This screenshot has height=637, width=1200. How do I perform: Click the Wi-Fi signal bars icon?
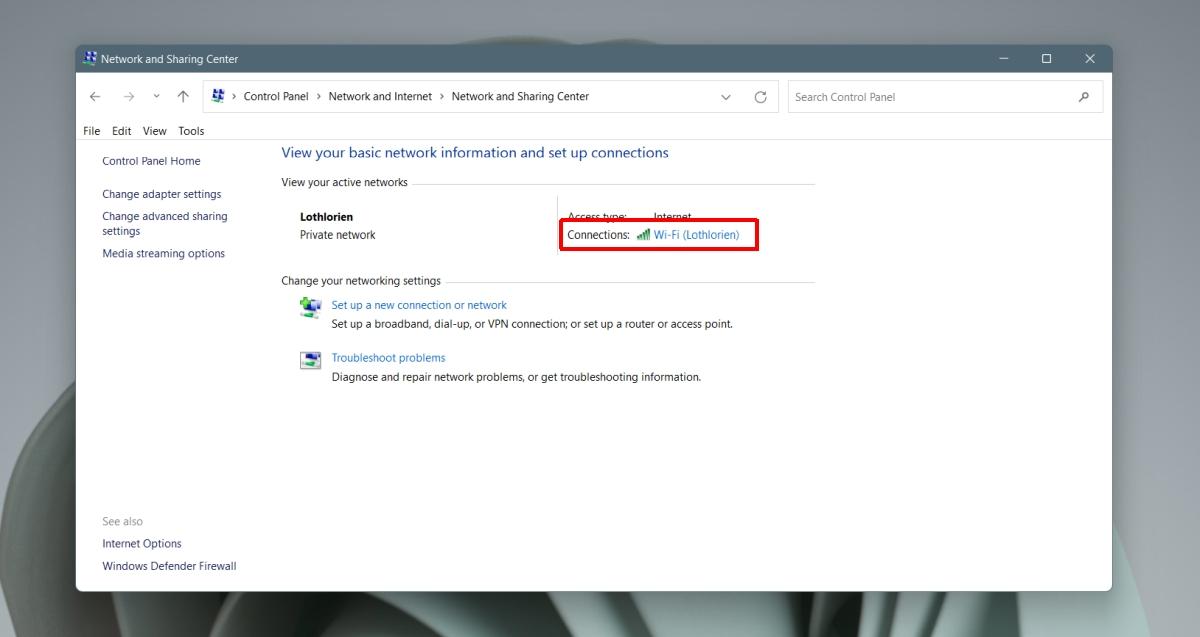coord(643,235)
